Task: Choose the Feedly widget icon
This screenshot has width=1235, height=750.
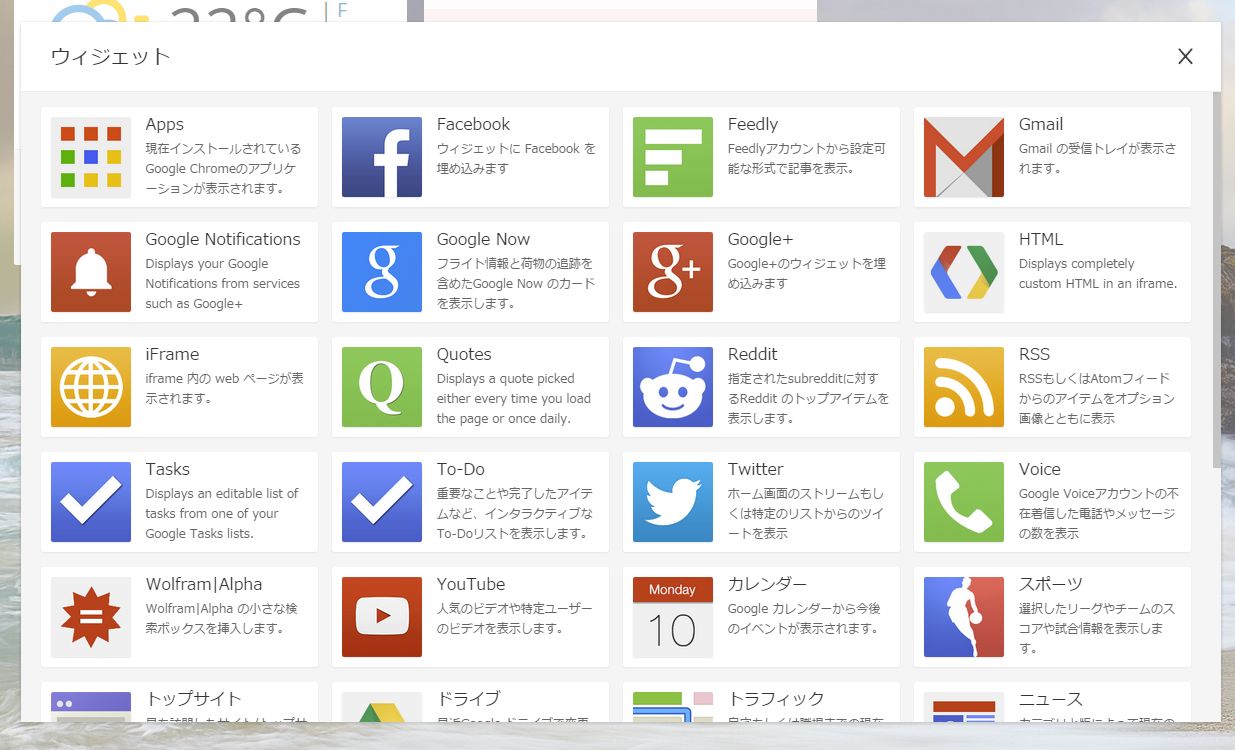Action: 673,157
